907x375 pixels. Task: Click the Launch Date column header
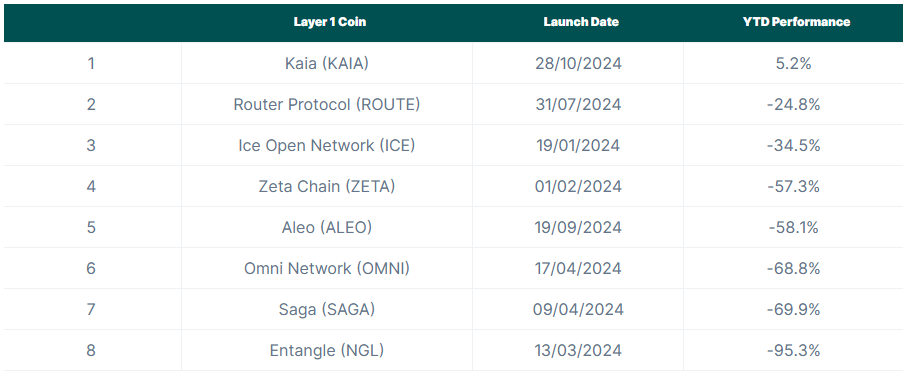point(581,22)
